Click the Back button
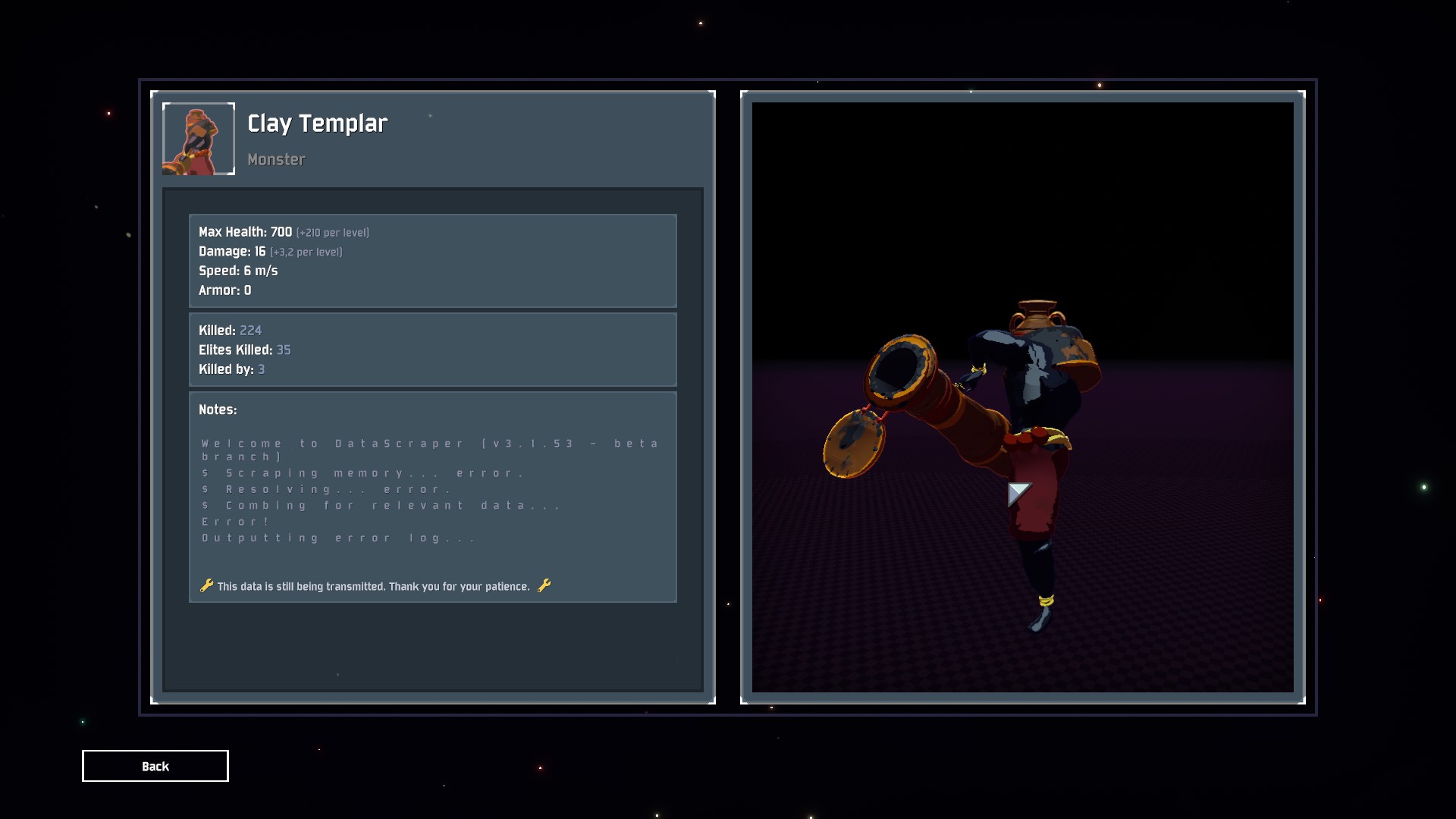Screen dimensions: 1456x819 tap(155, 766)
